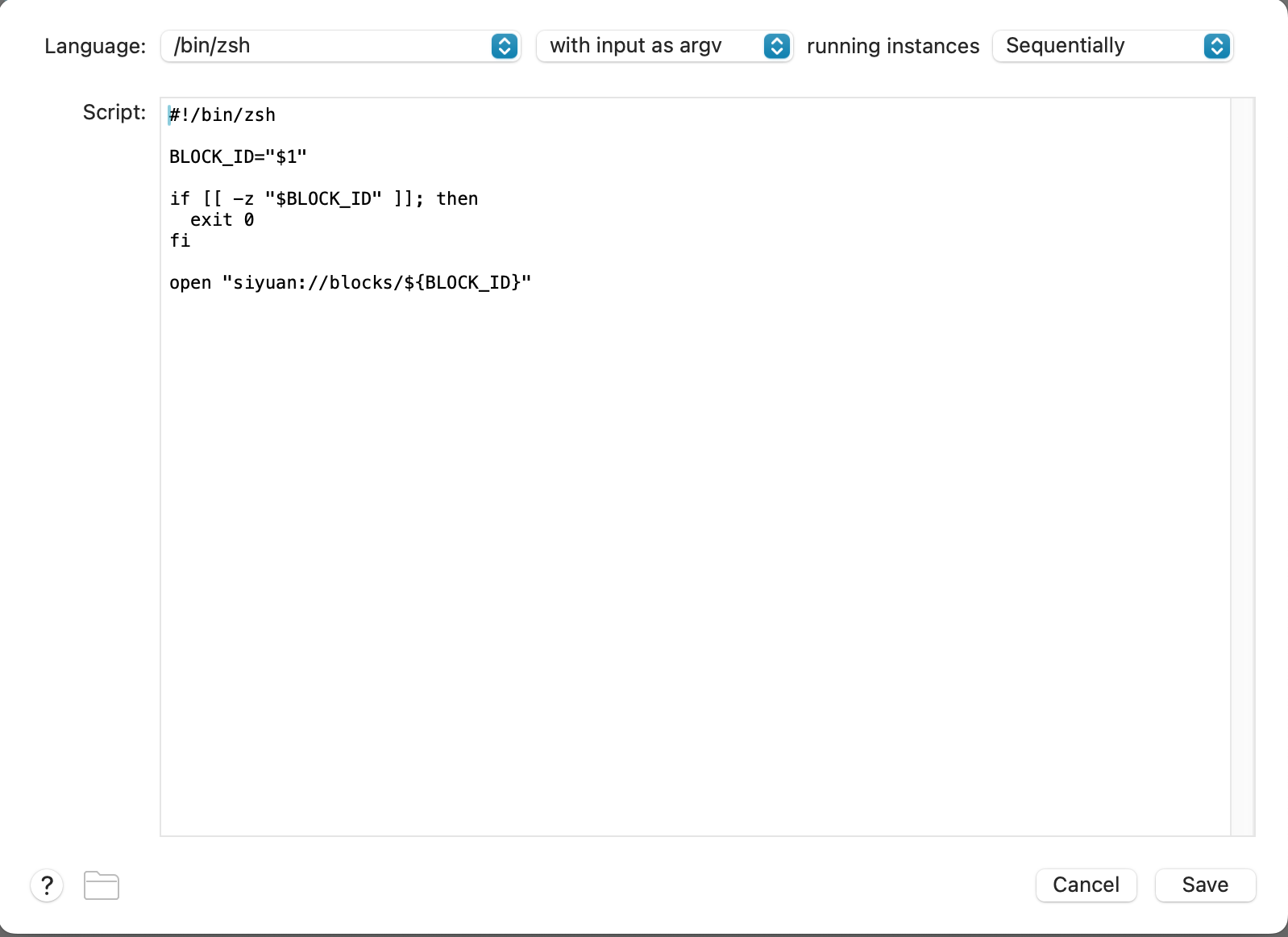Viewport: 1288px width, 937px height.
Task: Click the 'Language:' label
Action: point(95,46)
